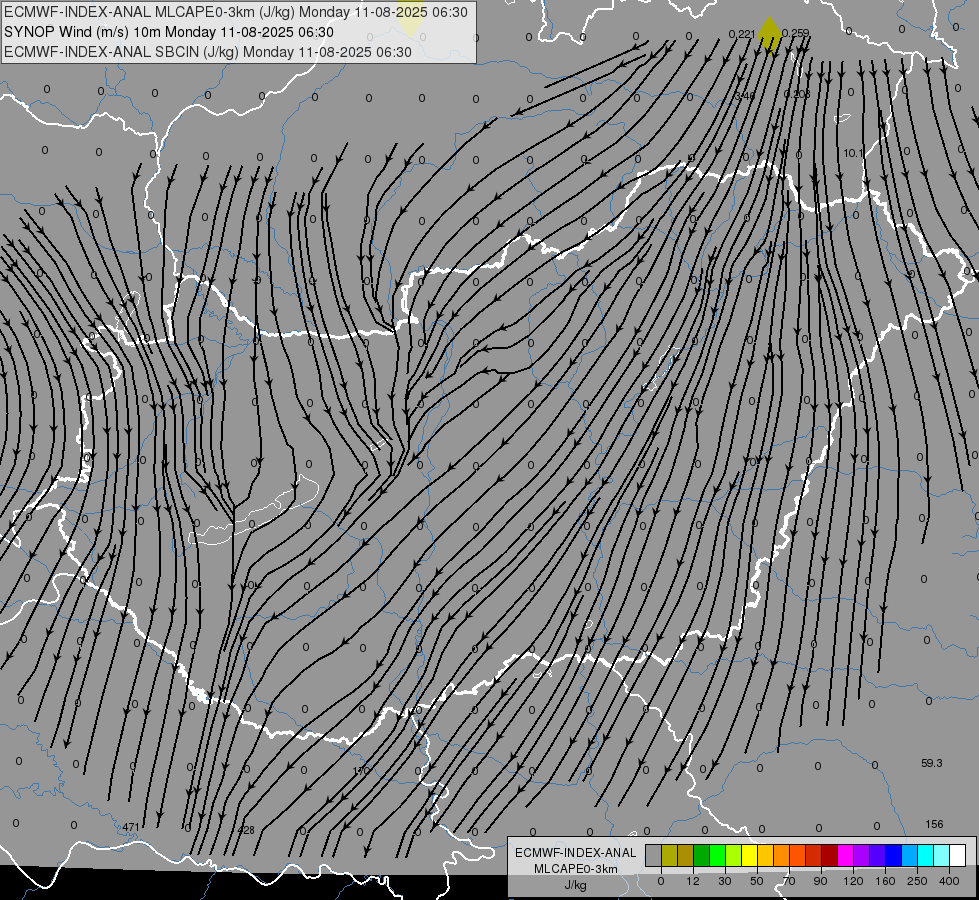979x900 pixels.
Task: Click the legend tick label 50
Action: coord(757,881)
